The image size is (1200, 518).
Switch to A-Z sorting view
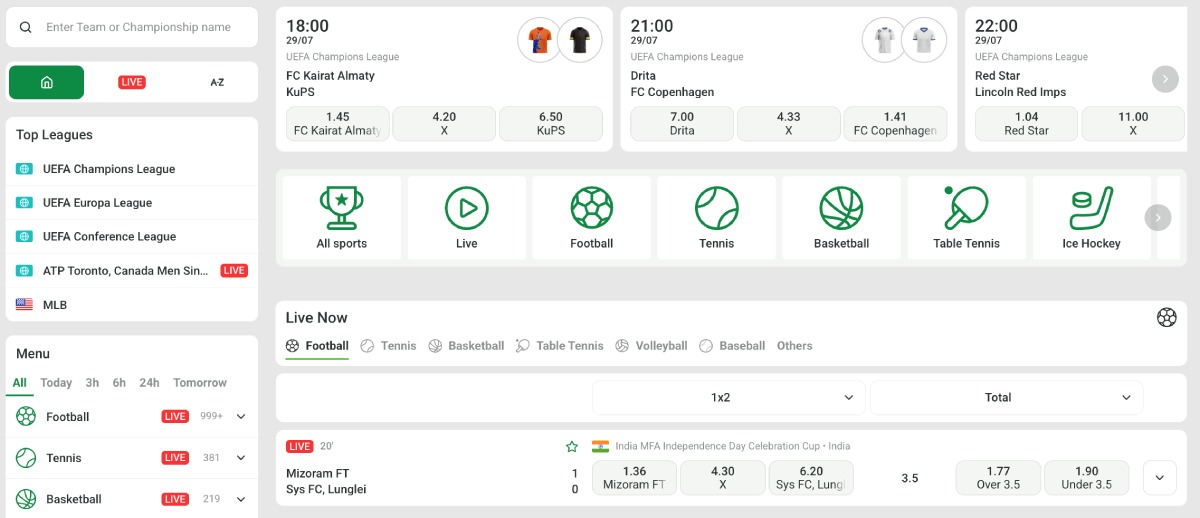pyautogui.click(x=217, y=82)
